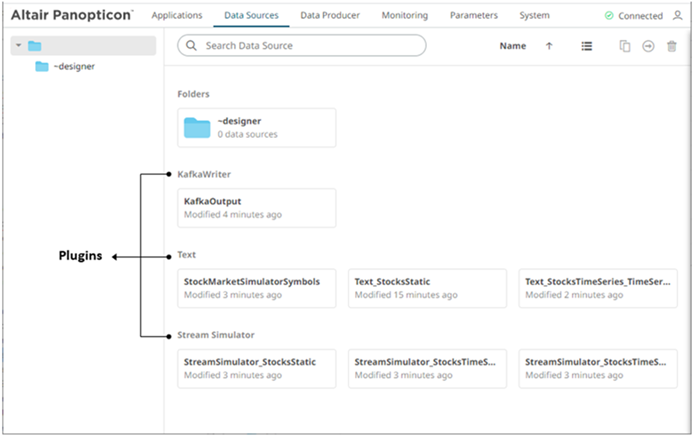Open the ~designer folder card
Viewport: 694px width, 436px height.
[x=256, y=127]
